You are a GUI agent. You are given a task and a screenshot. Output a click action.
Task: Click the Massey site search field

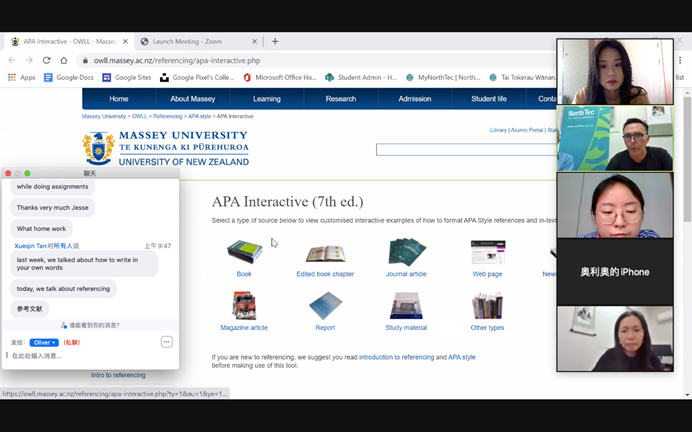(466, 150)
